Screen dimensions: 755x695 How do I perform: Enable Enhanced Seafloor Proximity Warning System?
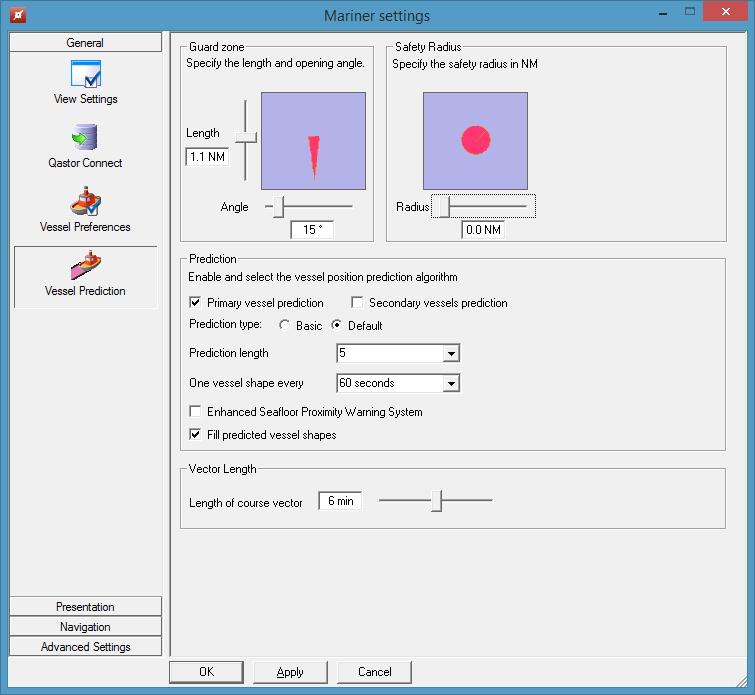[195, 411]
